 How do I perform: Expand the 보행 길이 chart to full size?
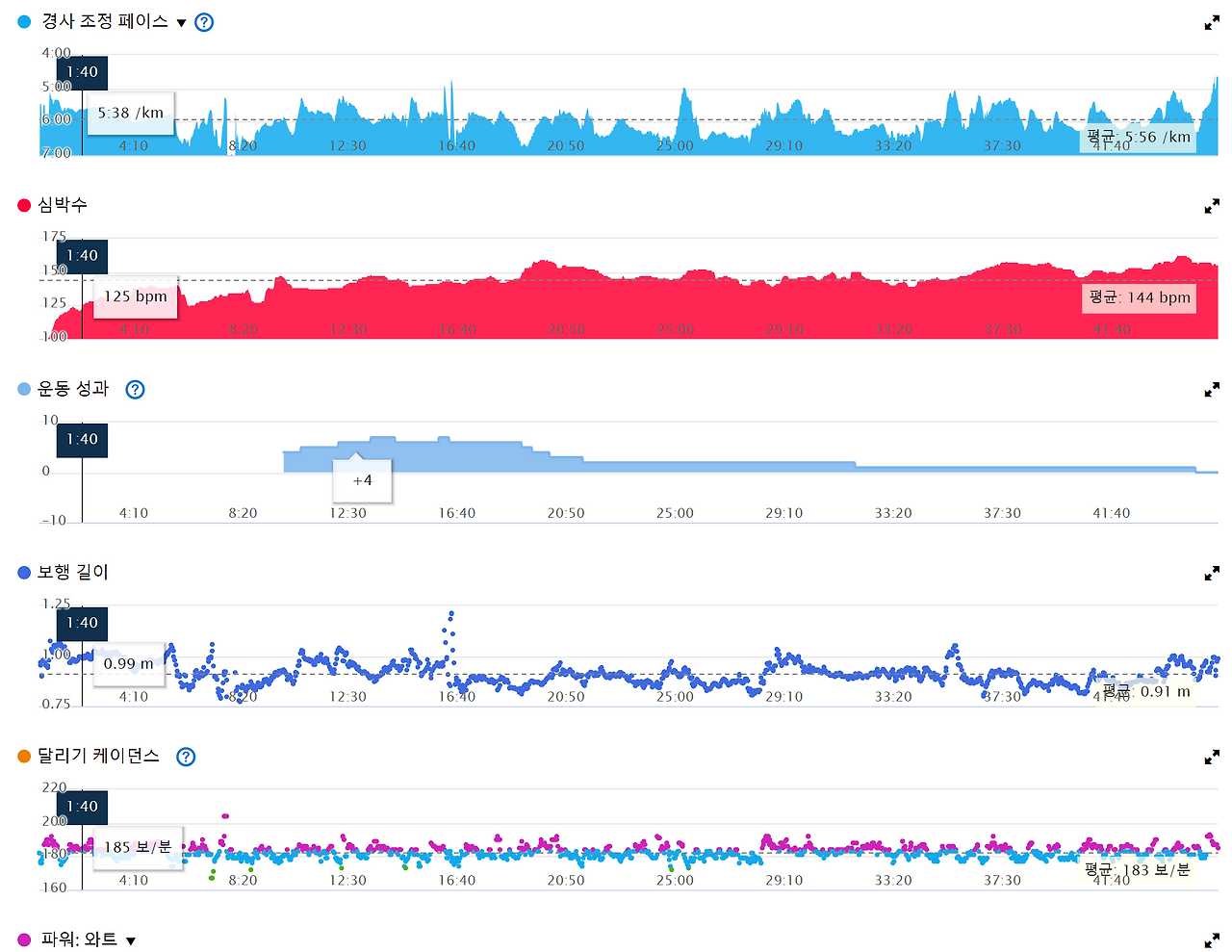1212,574
